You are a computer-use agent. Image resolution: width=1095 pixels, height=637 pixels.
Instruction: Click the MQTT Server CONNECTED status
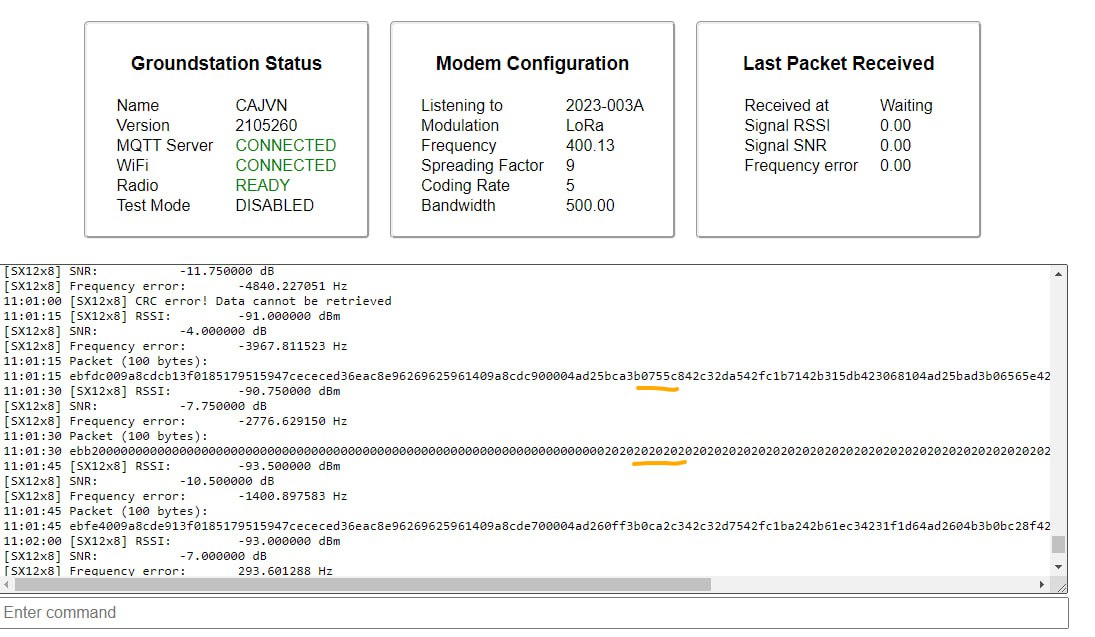coord(285,145)
